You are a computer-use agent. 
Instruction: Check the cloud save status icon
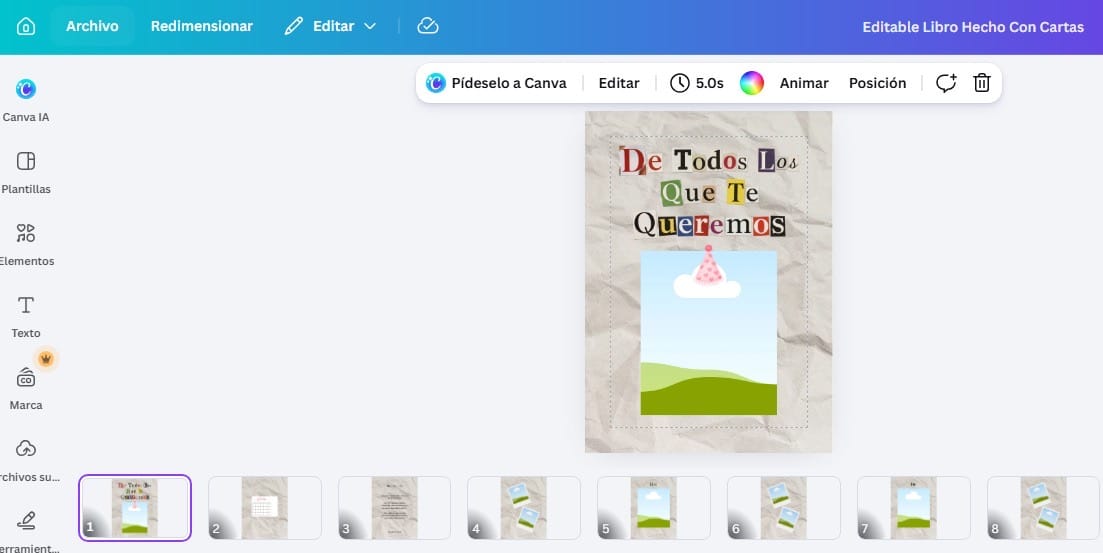(428, 26)
